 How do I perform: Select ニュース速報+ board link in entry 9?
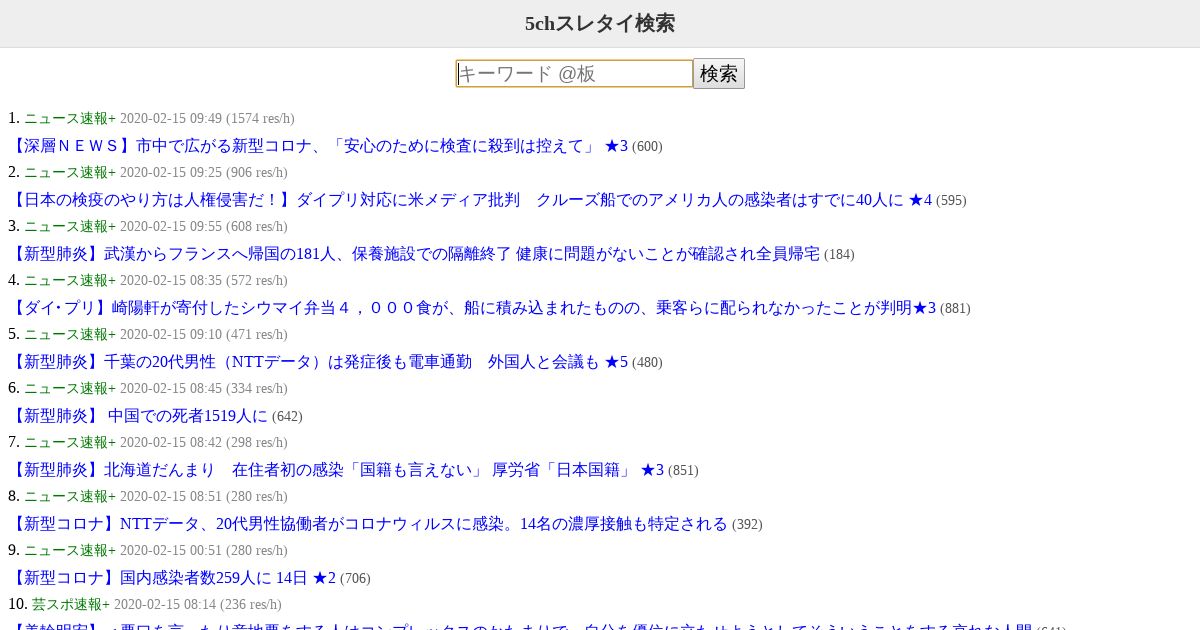pos(70,551)
